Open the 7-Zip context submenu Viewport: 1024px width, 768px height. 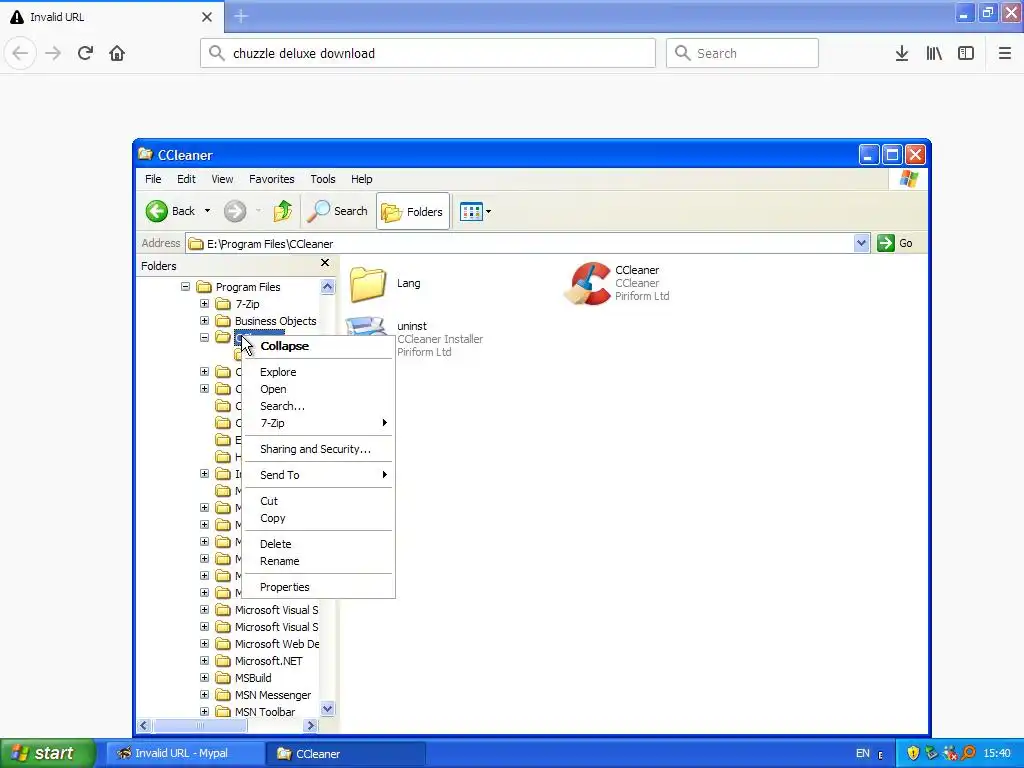pos(318,423)
